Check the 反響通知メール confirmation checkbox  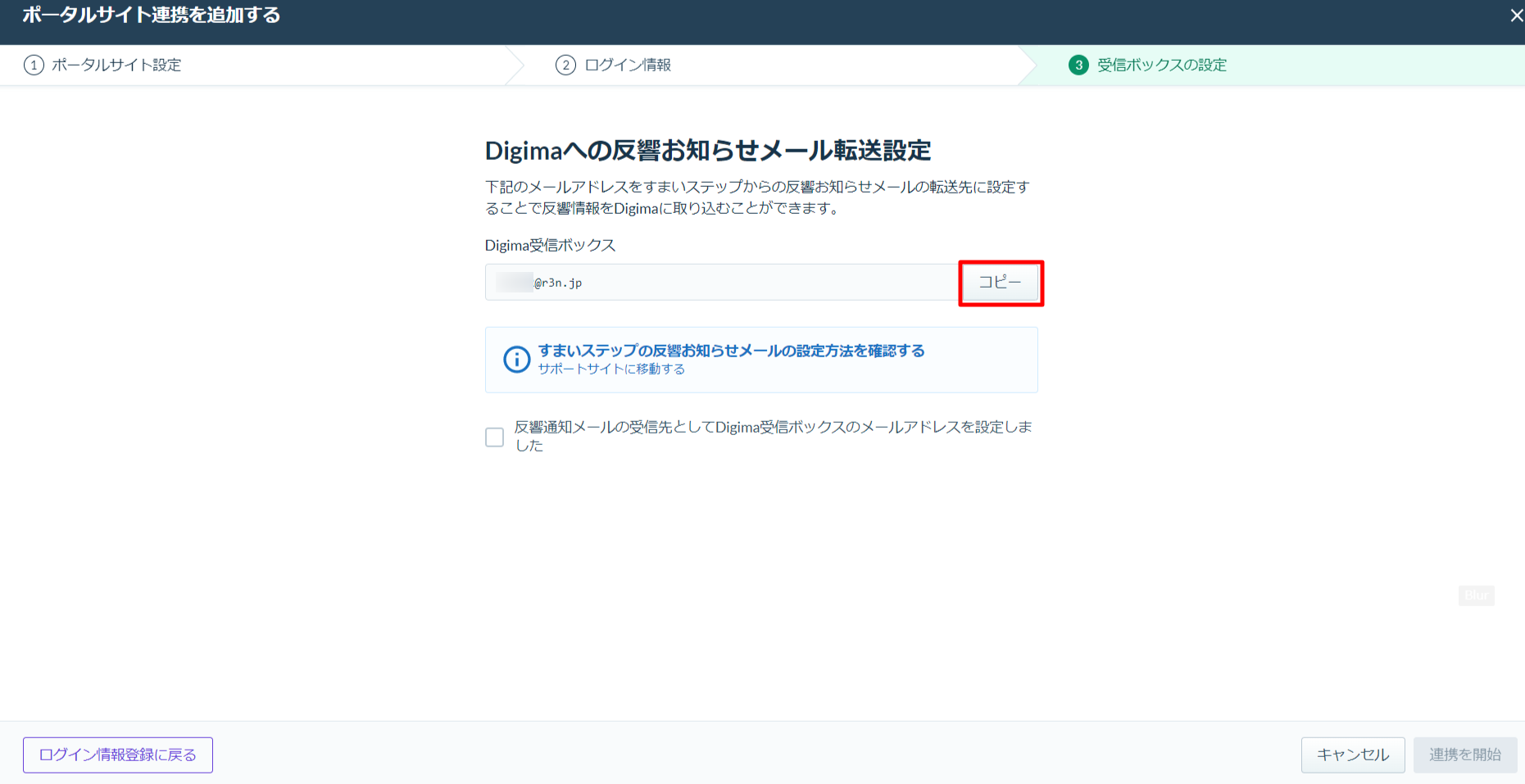[x=495, y=437]
